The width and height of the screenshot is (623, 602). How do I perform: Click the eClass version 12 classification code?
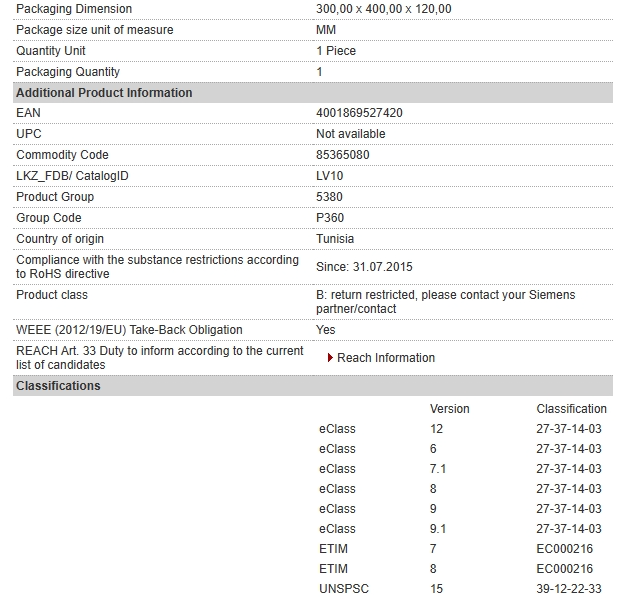pyautogui.click(x=569, y=429)
